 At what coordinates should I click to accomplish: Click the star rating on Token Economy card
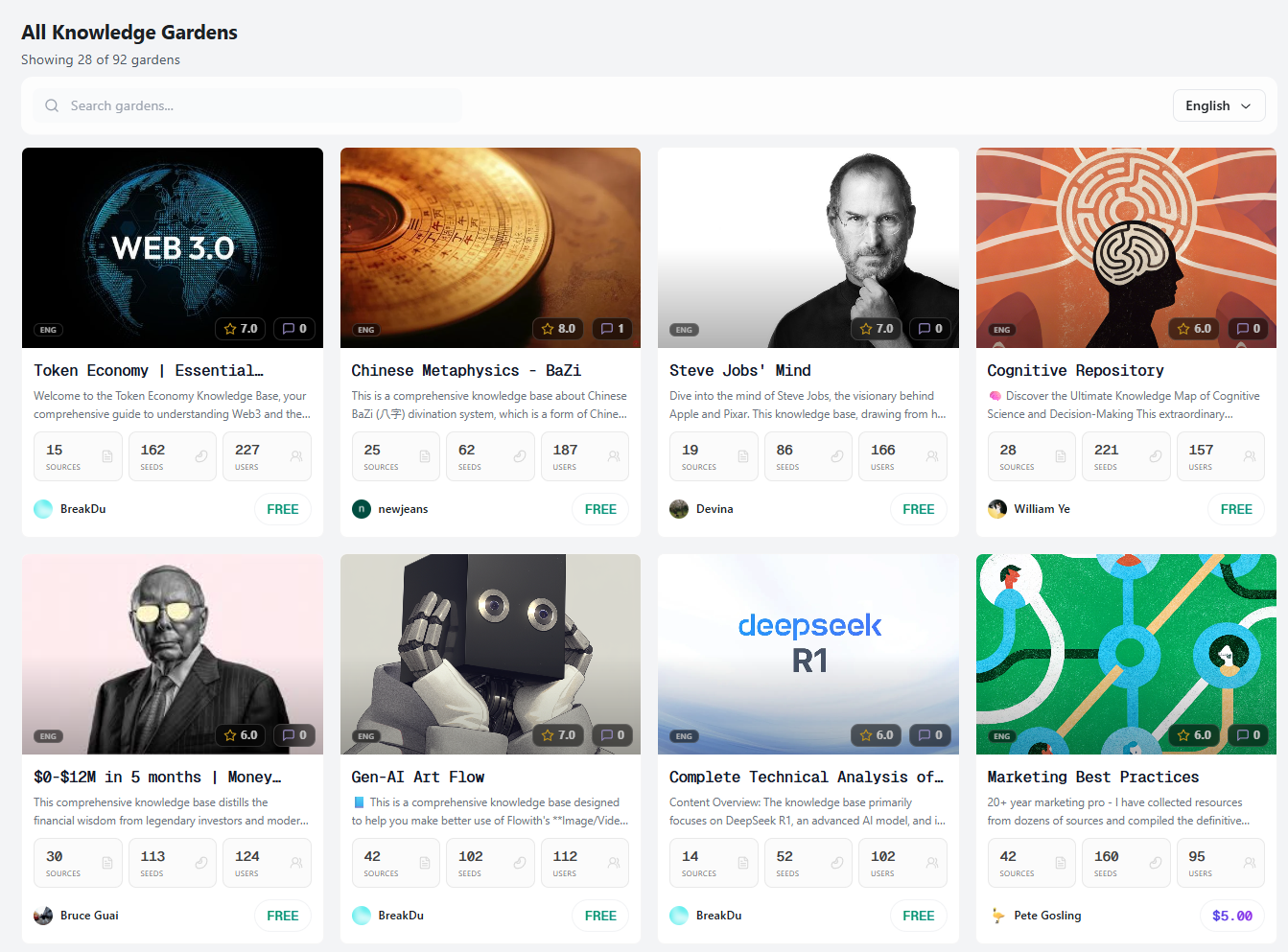pyautogui.click(x=240, y=329)
